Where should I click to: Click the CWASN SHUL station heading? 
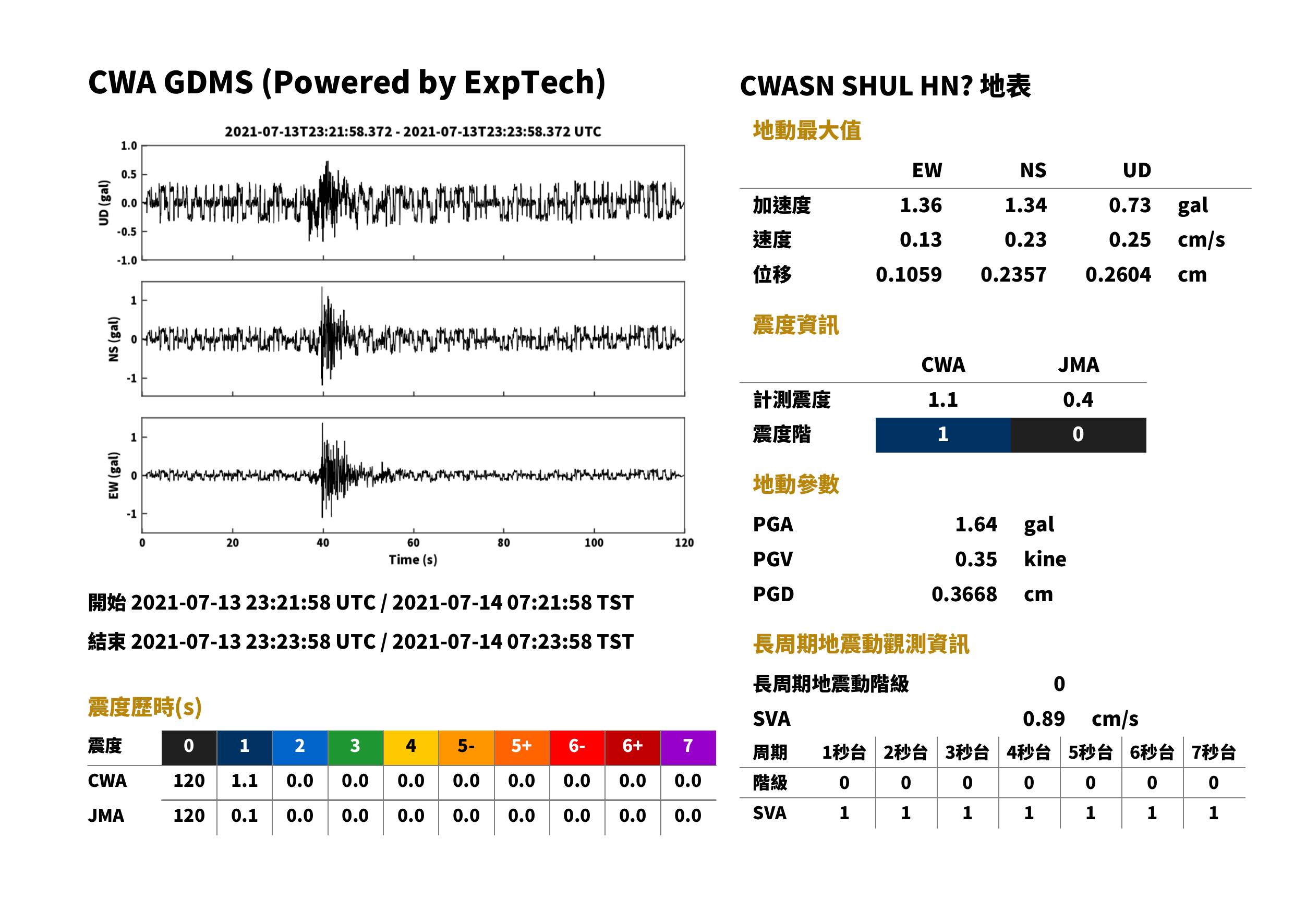(885, 87)
